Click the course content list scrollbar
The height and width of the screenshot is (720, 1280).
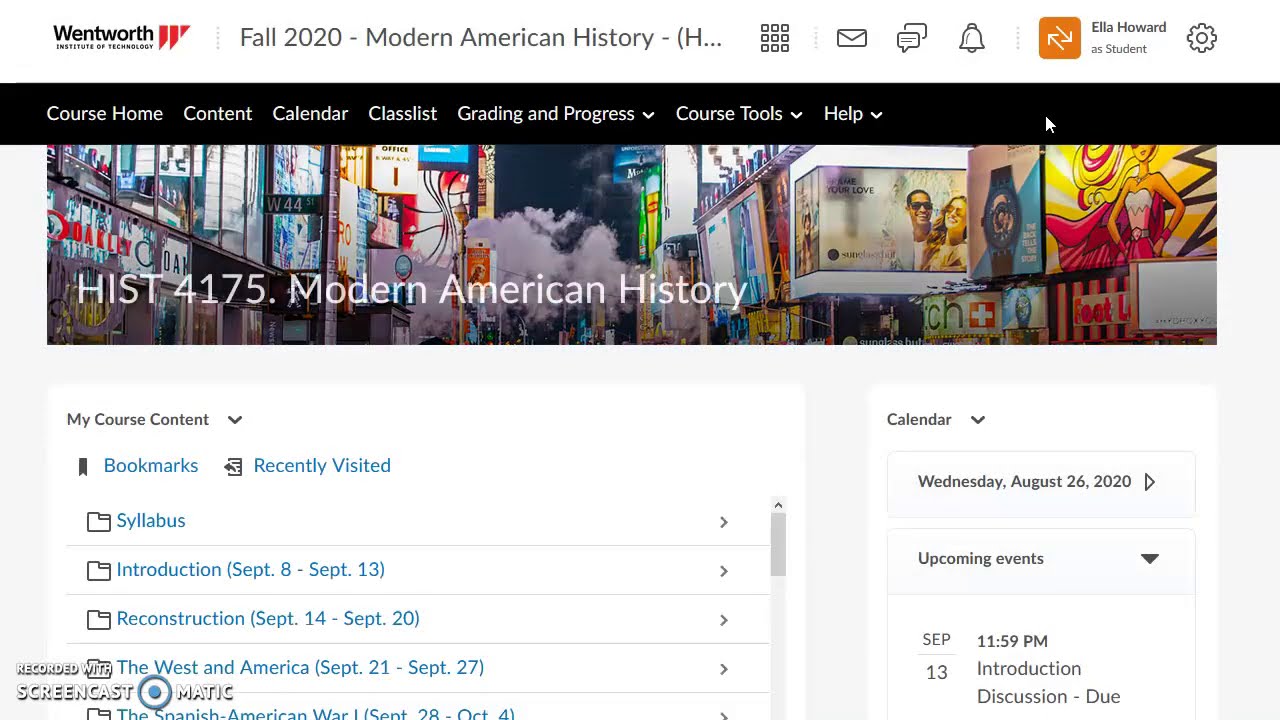(x=778, y=545)
